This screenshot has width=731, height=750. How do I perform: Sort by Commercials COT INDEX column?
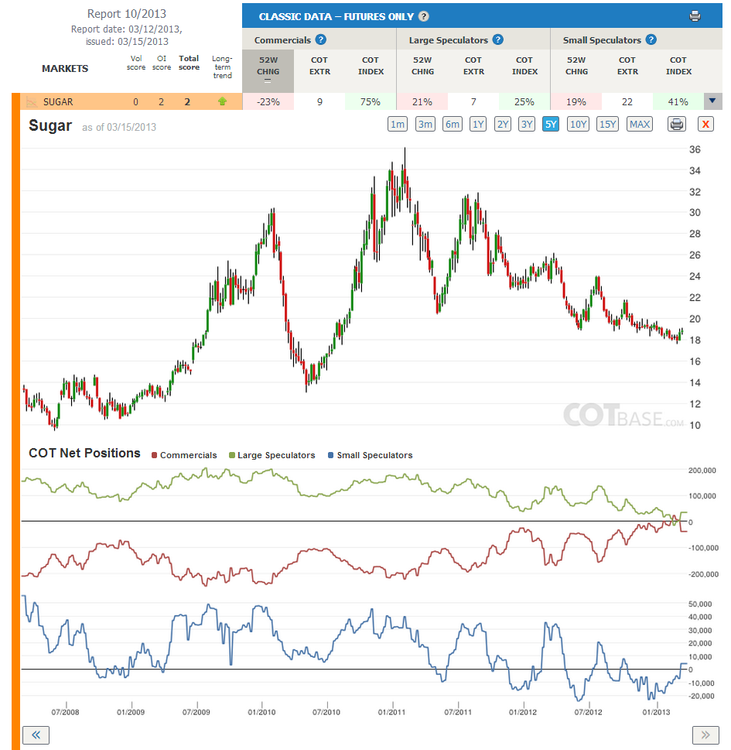click(x=371, y=66)
